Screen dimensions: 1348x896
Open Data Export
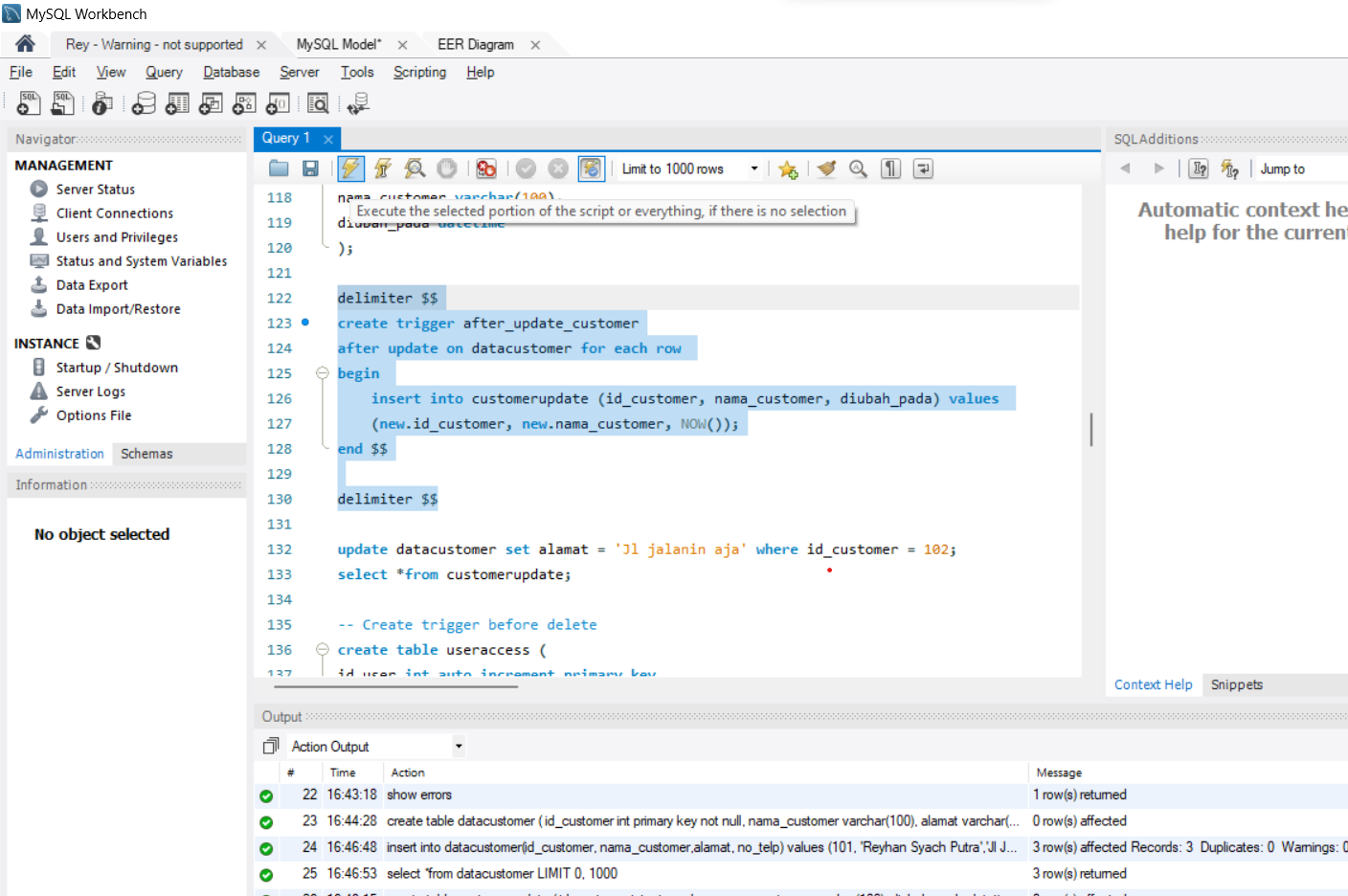click(x=92, y=285)
